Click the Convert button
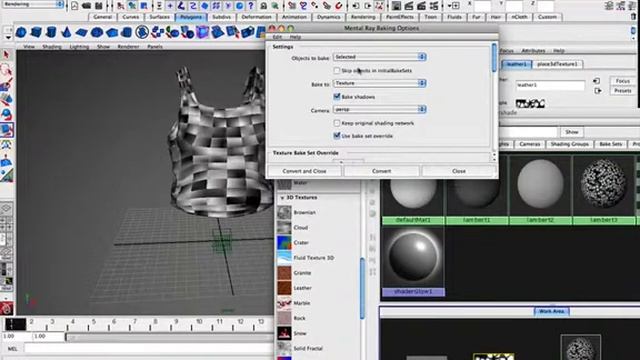The width and height of the screenshot is (640, 360). coord(382,171)
